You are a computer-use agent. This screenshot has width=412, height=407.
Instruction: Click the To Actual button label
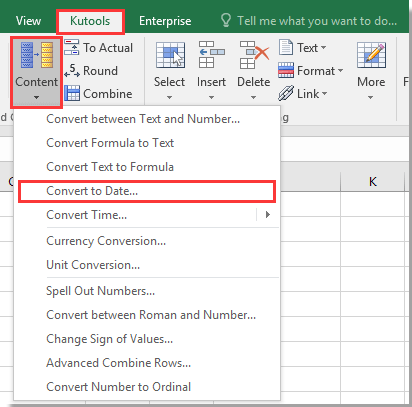pos(108,48)
